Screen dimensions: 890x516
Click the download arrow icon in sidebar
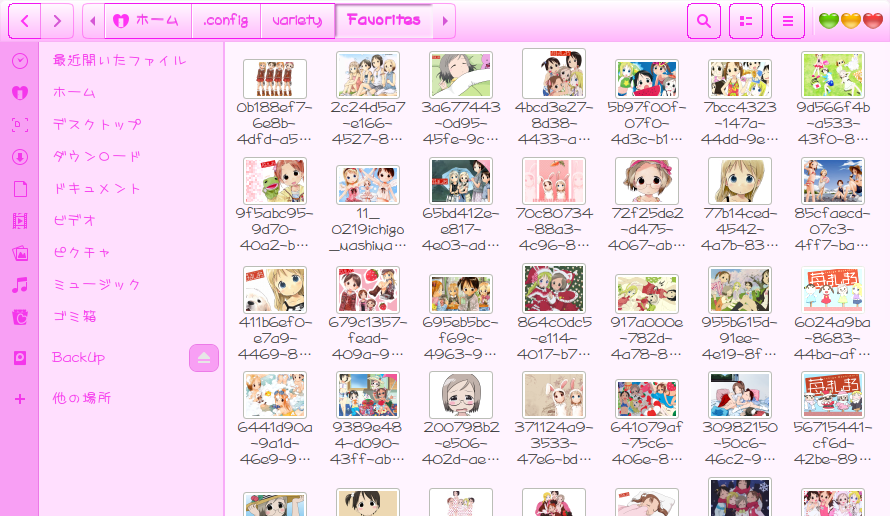20,157
